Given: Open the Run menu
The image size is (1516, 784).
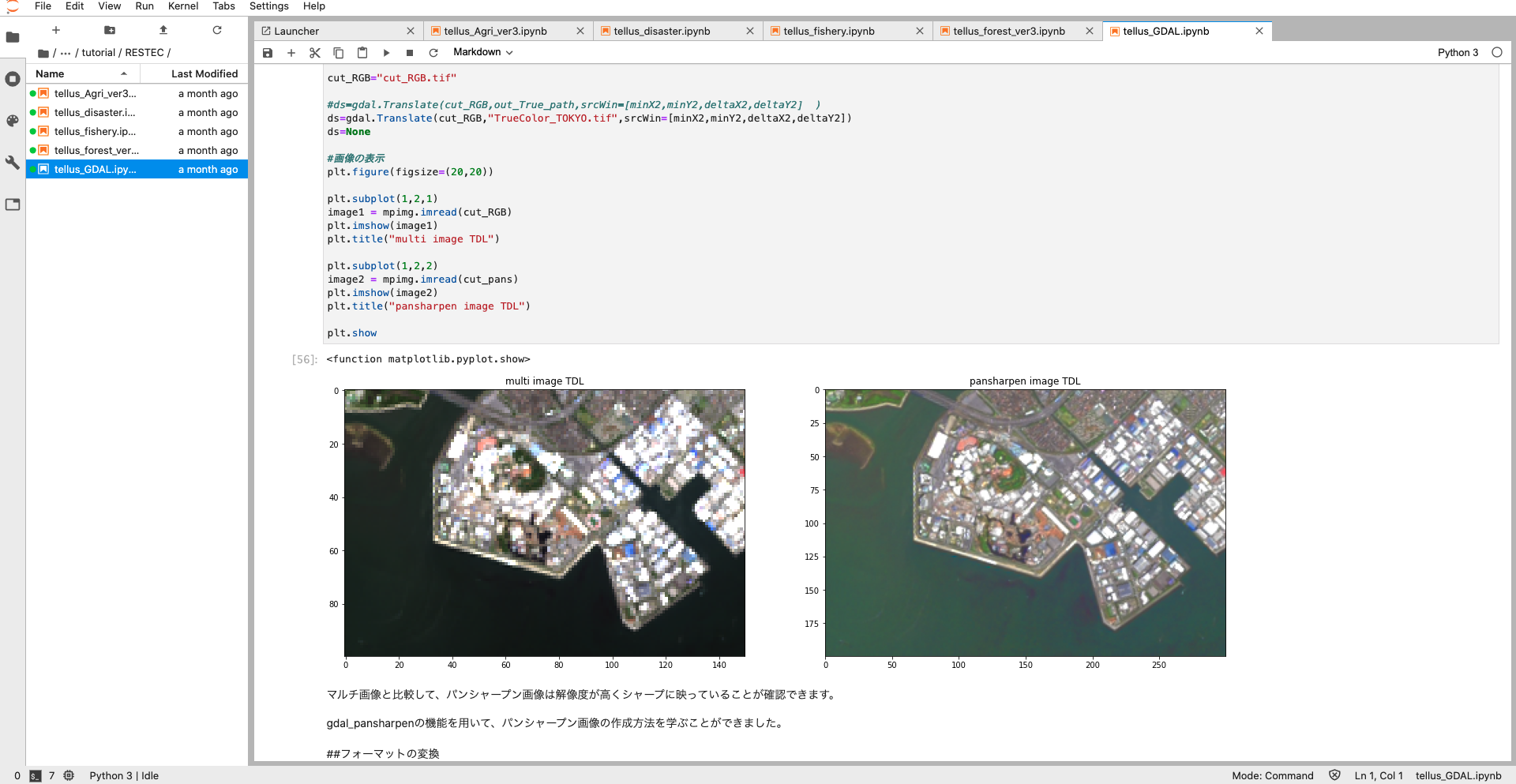Looking at the screenshot, I should pos(144,6).
